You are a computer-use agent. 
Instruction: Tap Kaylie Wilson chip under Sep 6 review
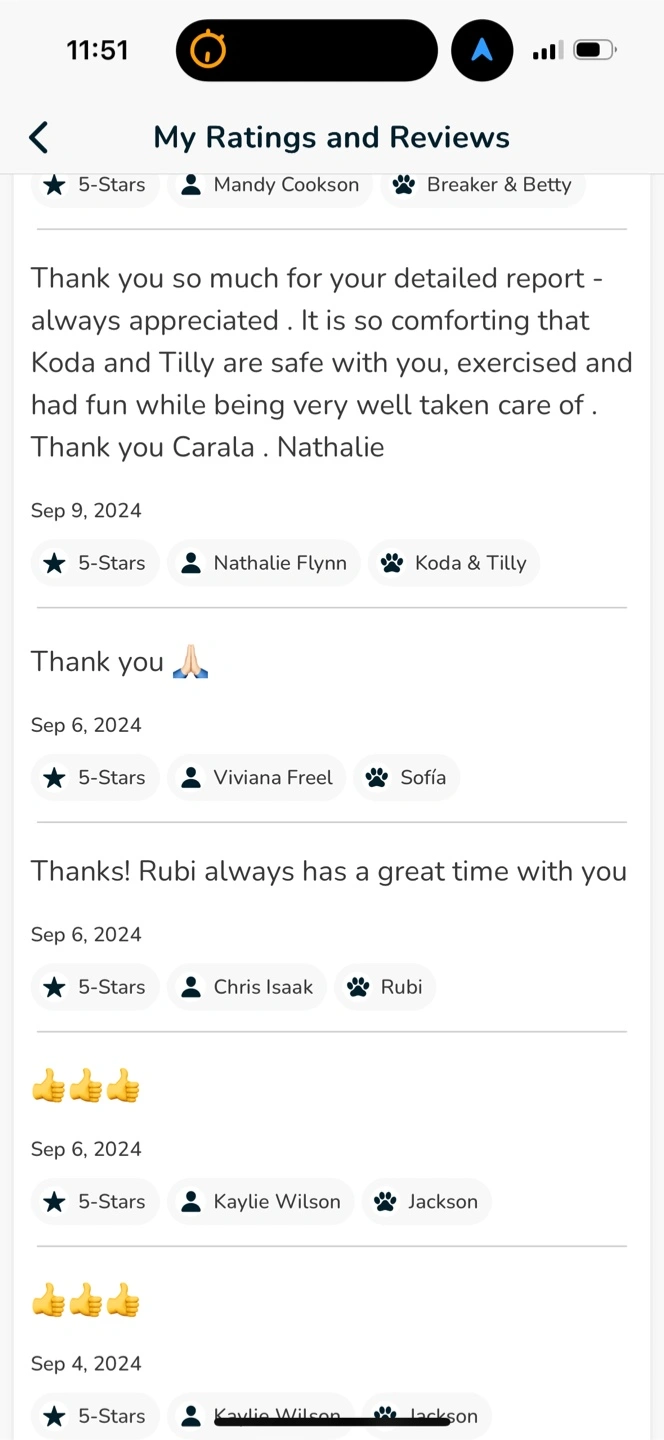[261, 1202]
